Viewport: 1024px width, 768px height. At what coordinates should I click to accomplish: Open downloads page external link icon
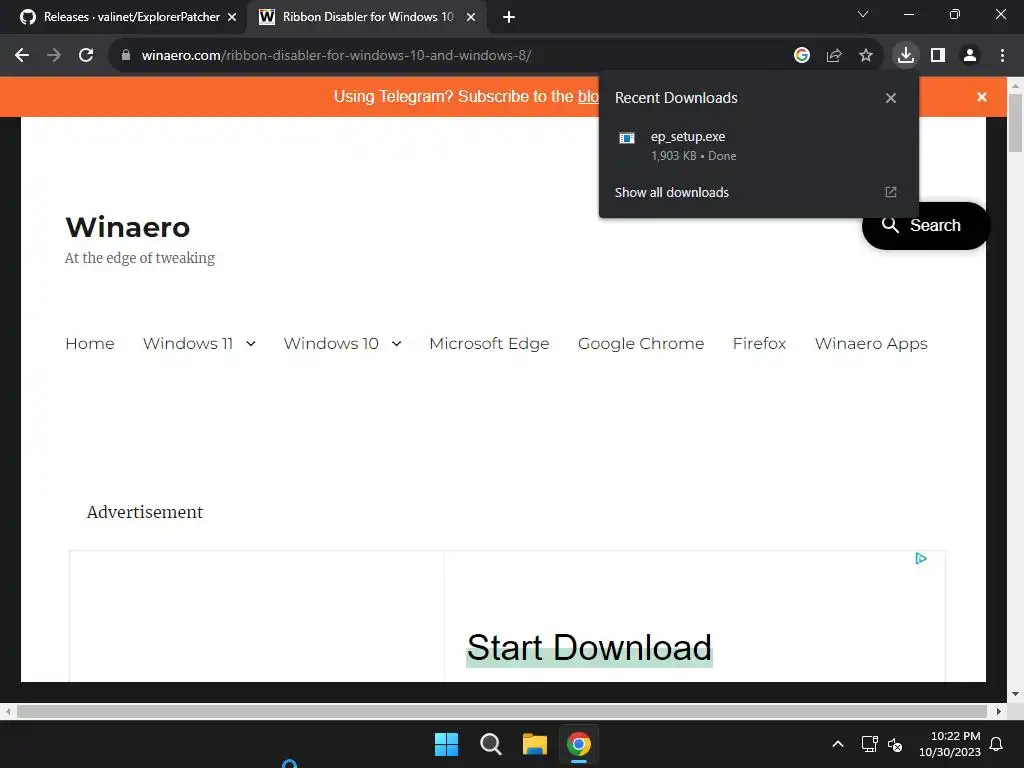pyautogui.click(x=891, y=192)
